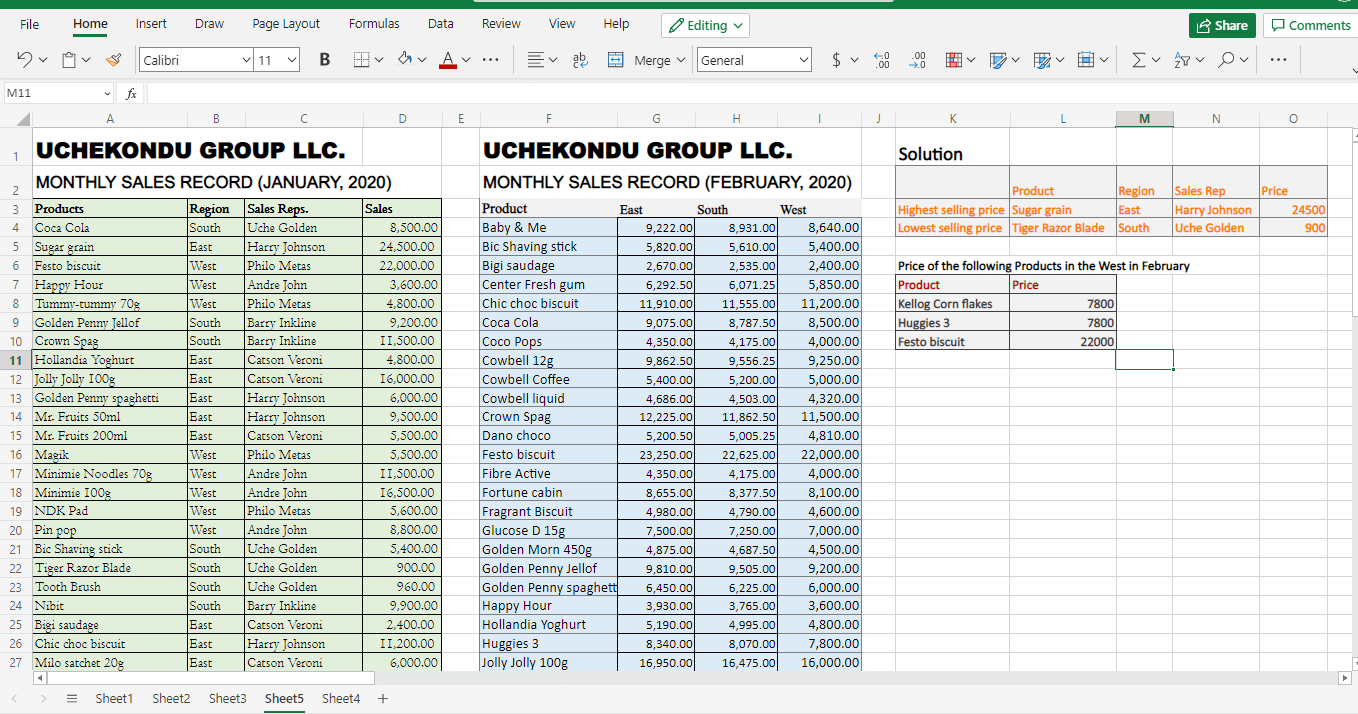Expand the font size dropdown
This screenshot has height=714, width=1358.
tap(291, 59)
